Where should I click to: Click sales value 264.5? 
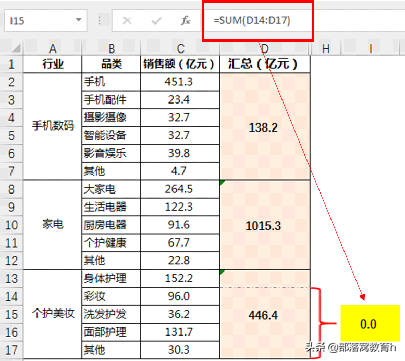click(180, 189)
